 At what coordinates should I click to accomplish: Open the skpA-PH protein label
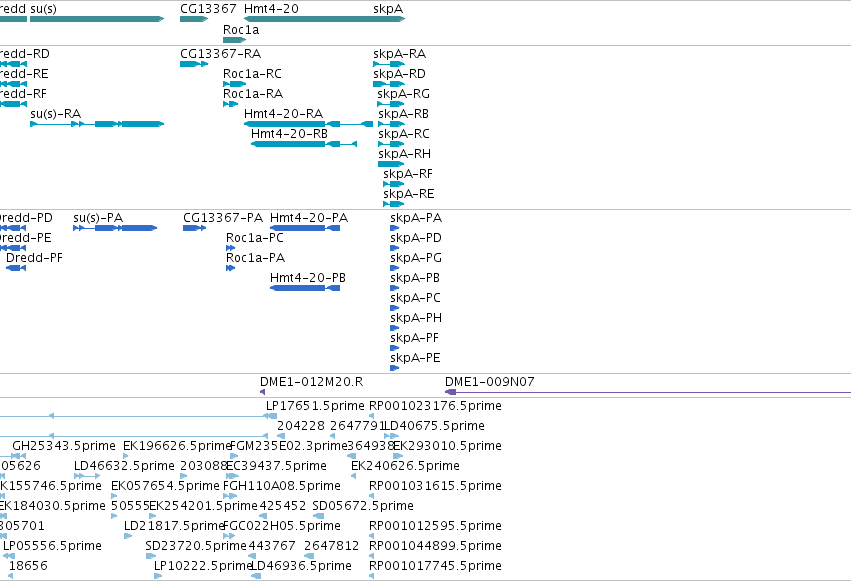point(416,318)
